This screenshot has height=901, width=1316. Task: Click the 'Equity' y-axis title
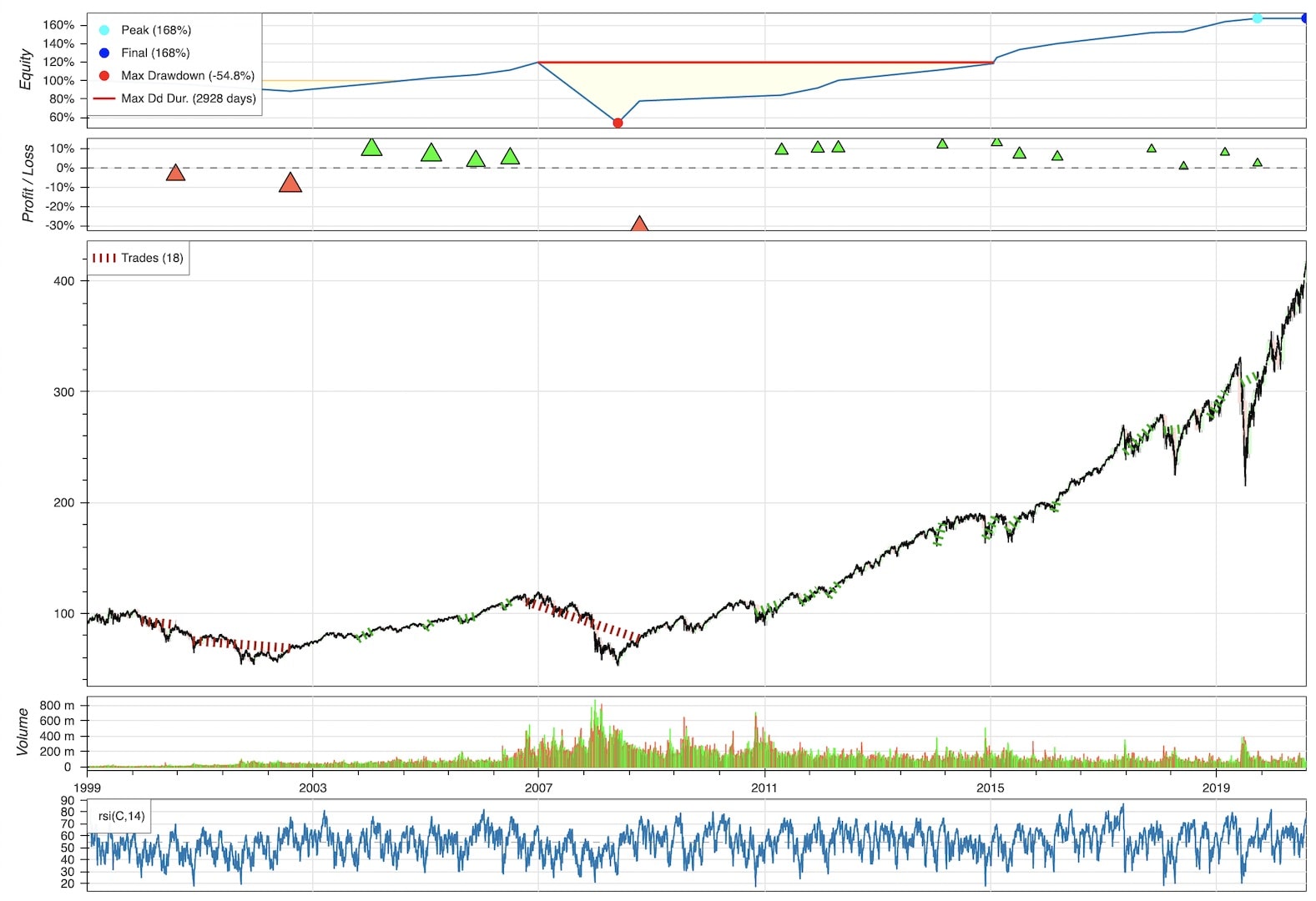[x=26, y=69]
